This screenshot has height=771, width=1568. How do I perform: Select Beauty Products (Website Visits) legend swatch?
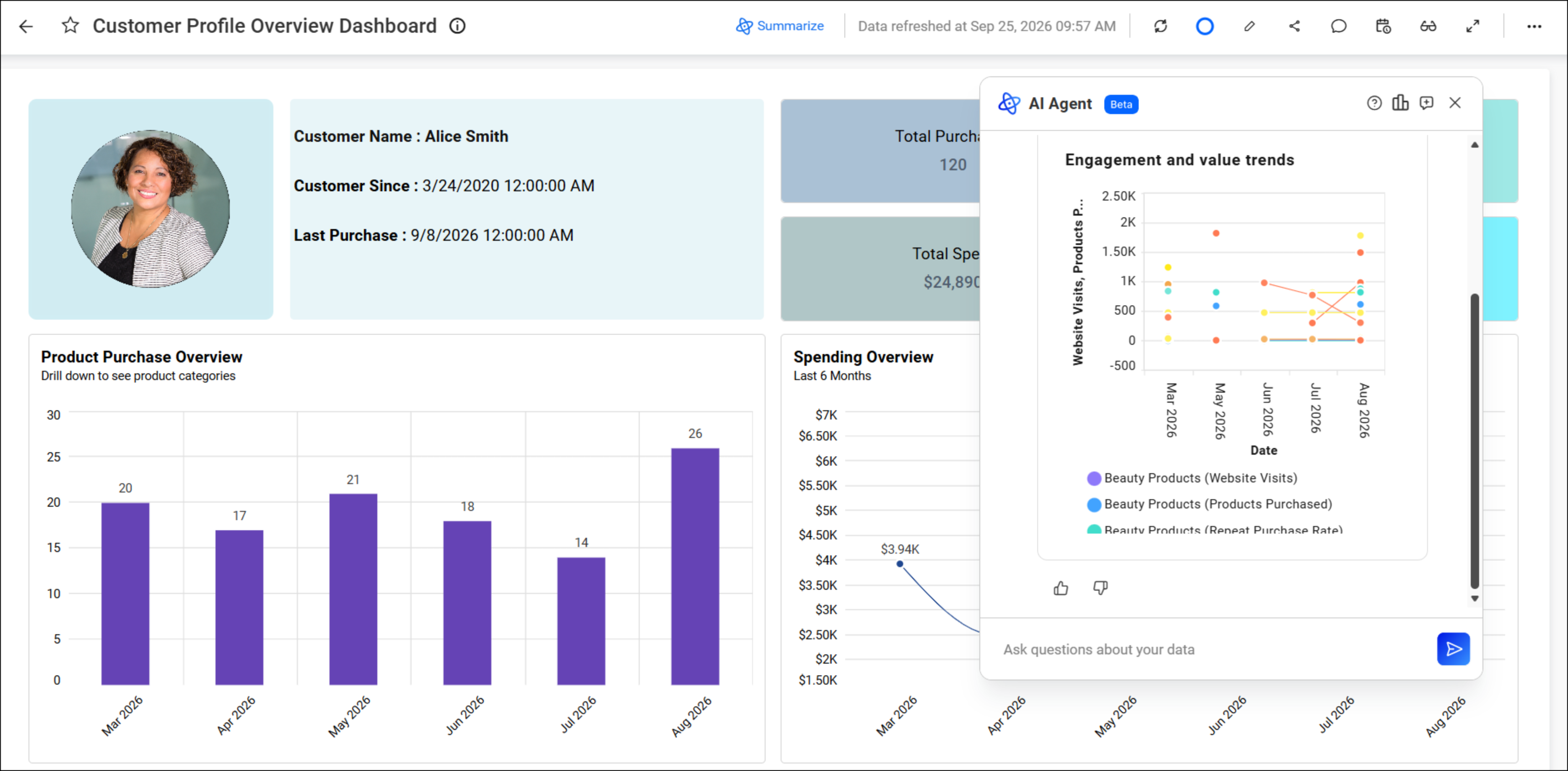click(x=1094, y=478)
